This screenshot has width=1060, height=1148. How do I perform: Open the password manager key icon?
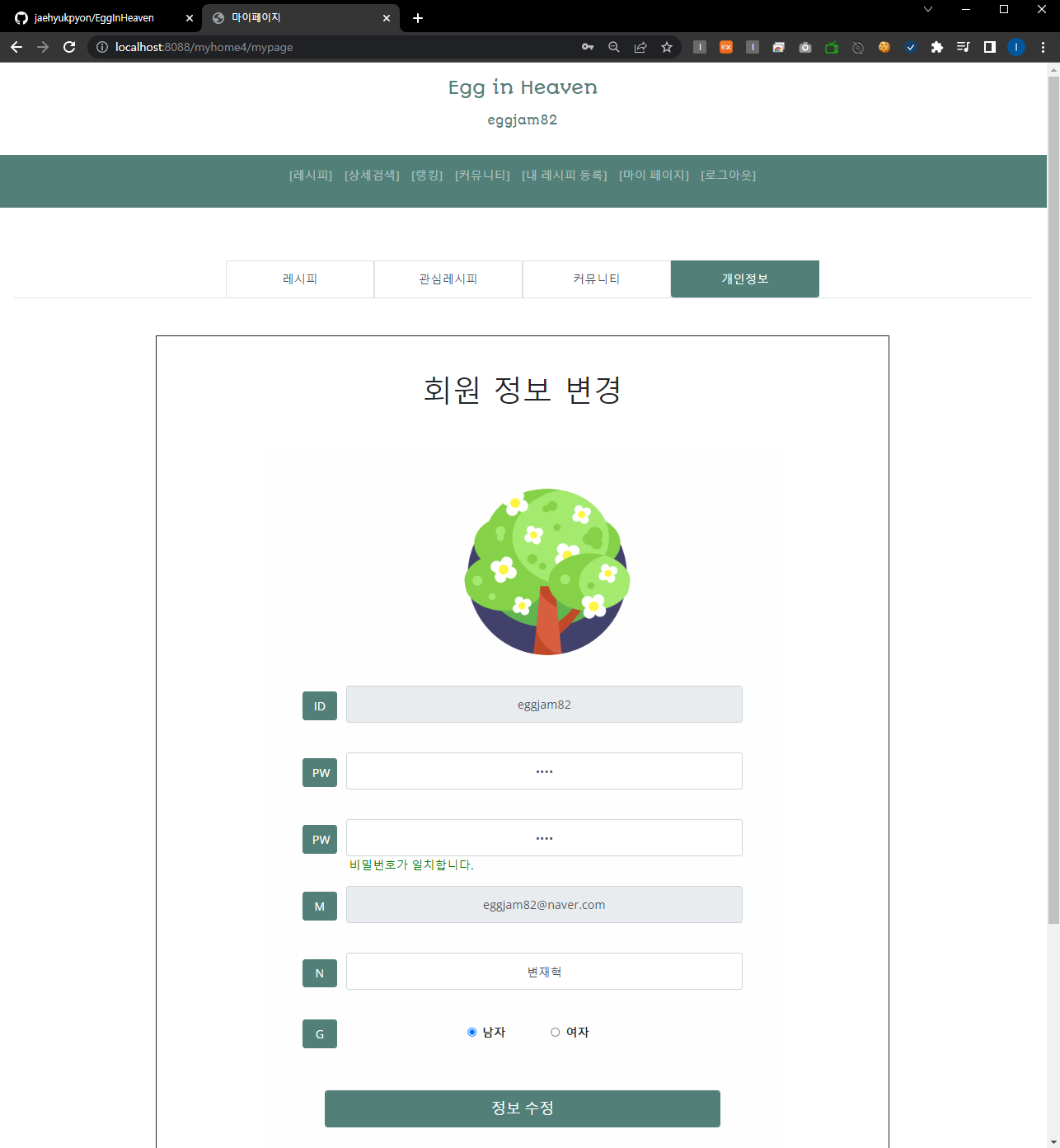(588, 47)
